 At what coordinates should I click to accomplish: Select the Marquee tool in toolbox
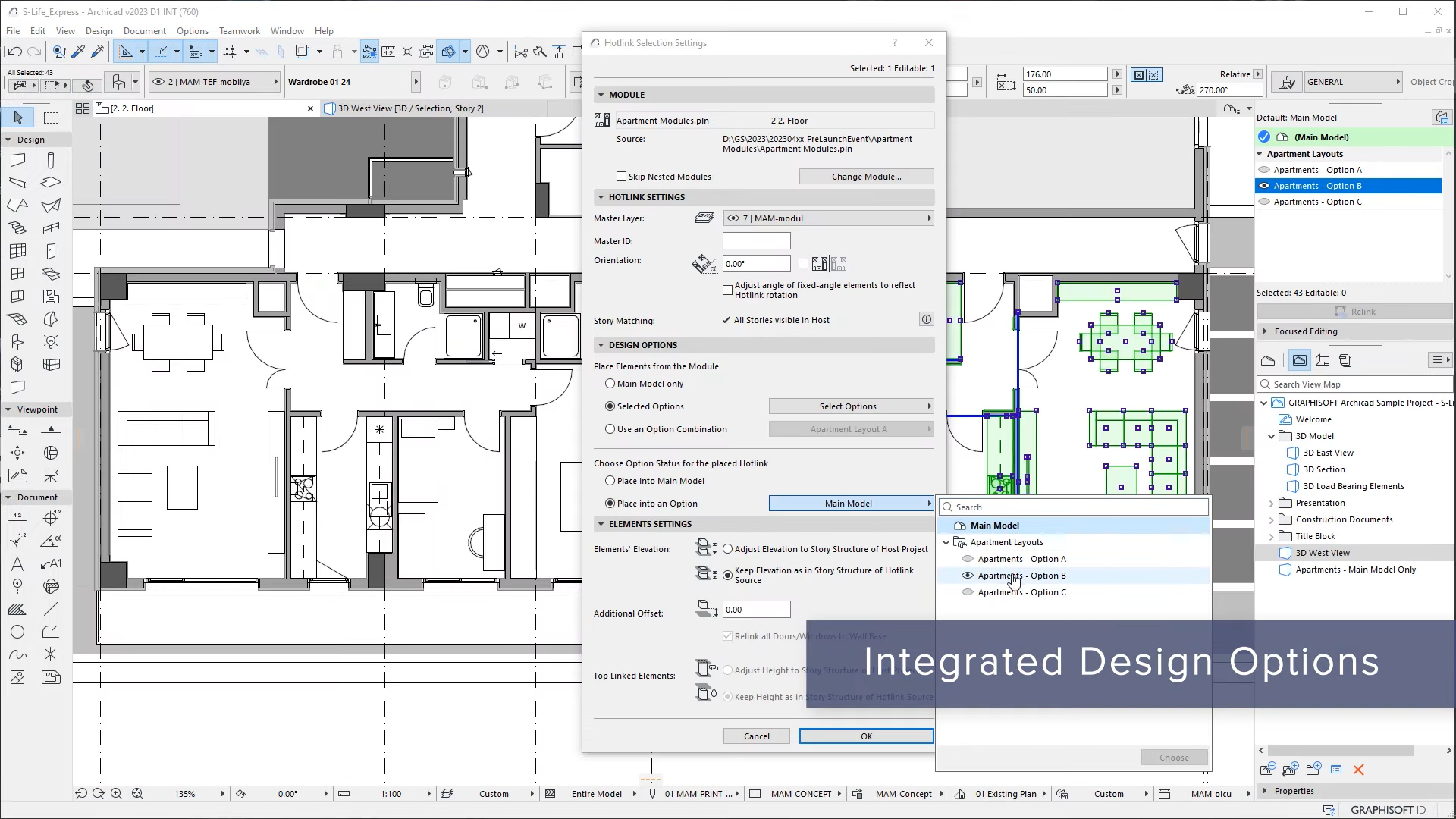coord(51,118)
